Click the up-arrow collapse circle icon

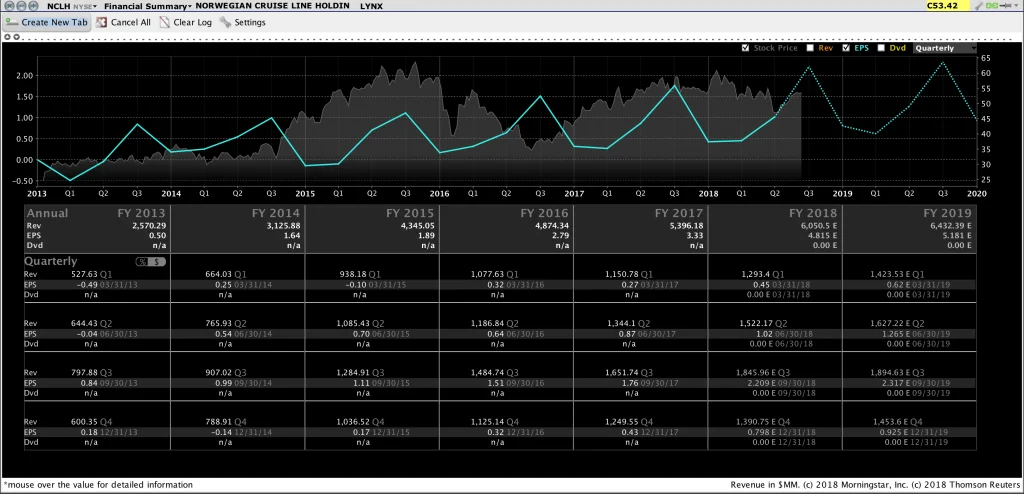(x=7, y=37)
